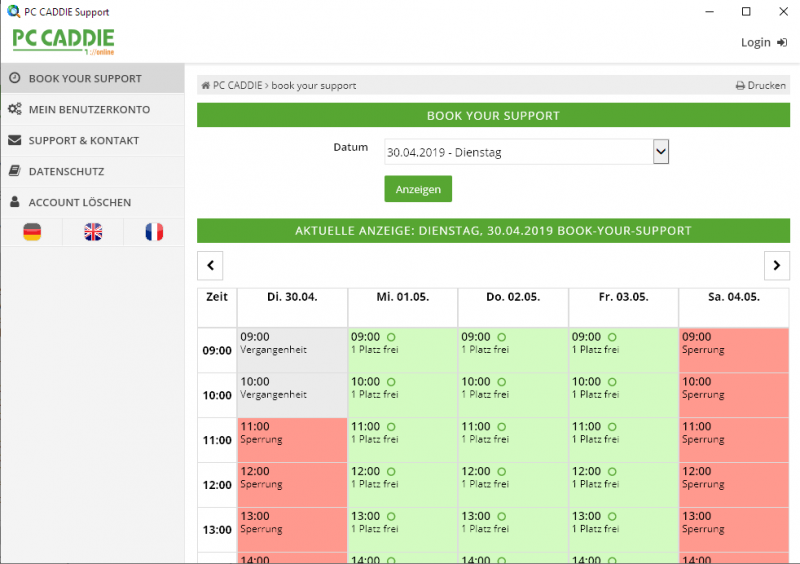The image size is (800, 564).
Task: Click the PC CADDIE Support title bar icon
Action: [x=13, y=11]
